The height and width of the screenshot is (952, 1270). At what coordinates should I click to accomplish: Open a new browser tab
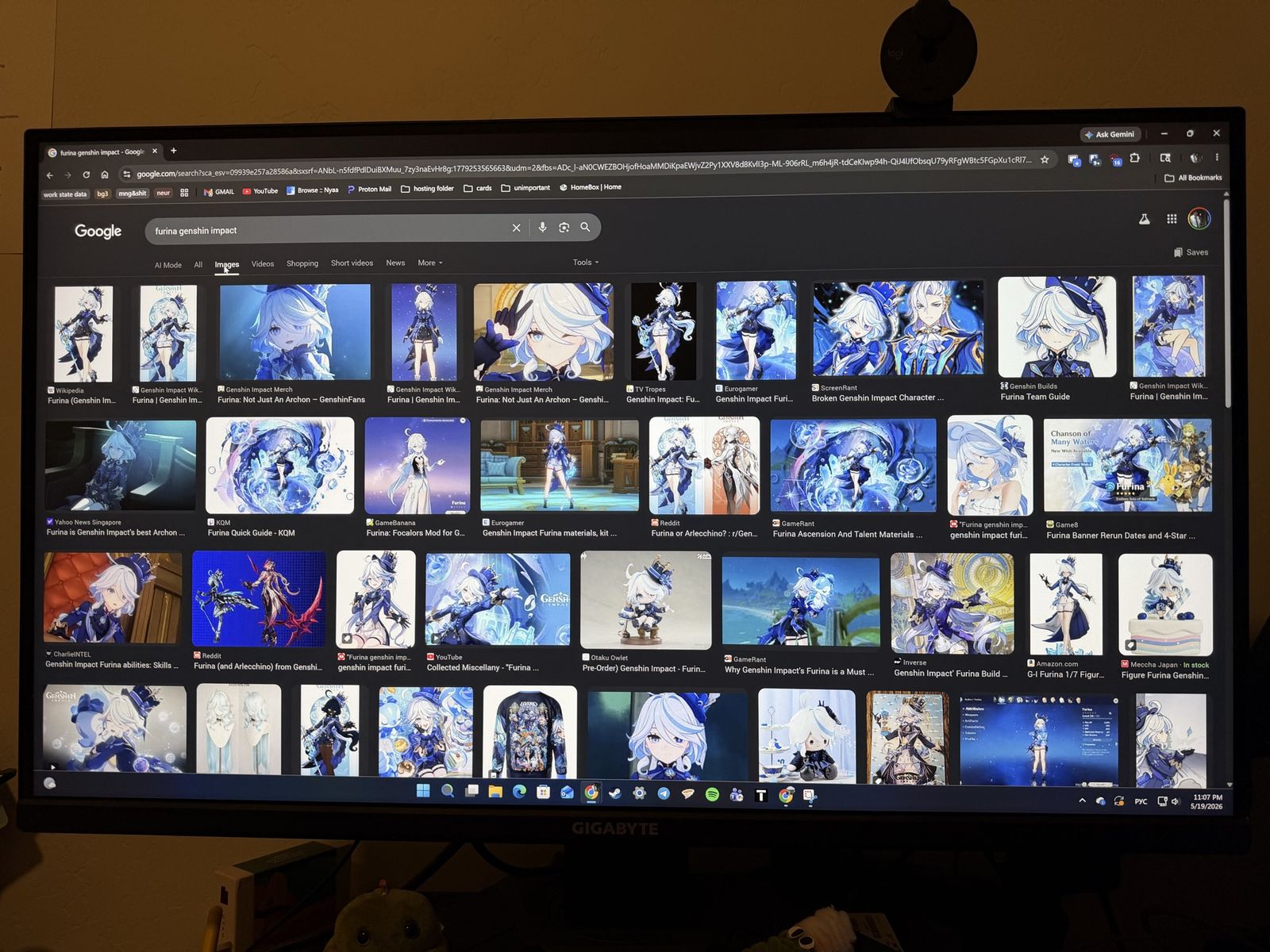point(174,151)
